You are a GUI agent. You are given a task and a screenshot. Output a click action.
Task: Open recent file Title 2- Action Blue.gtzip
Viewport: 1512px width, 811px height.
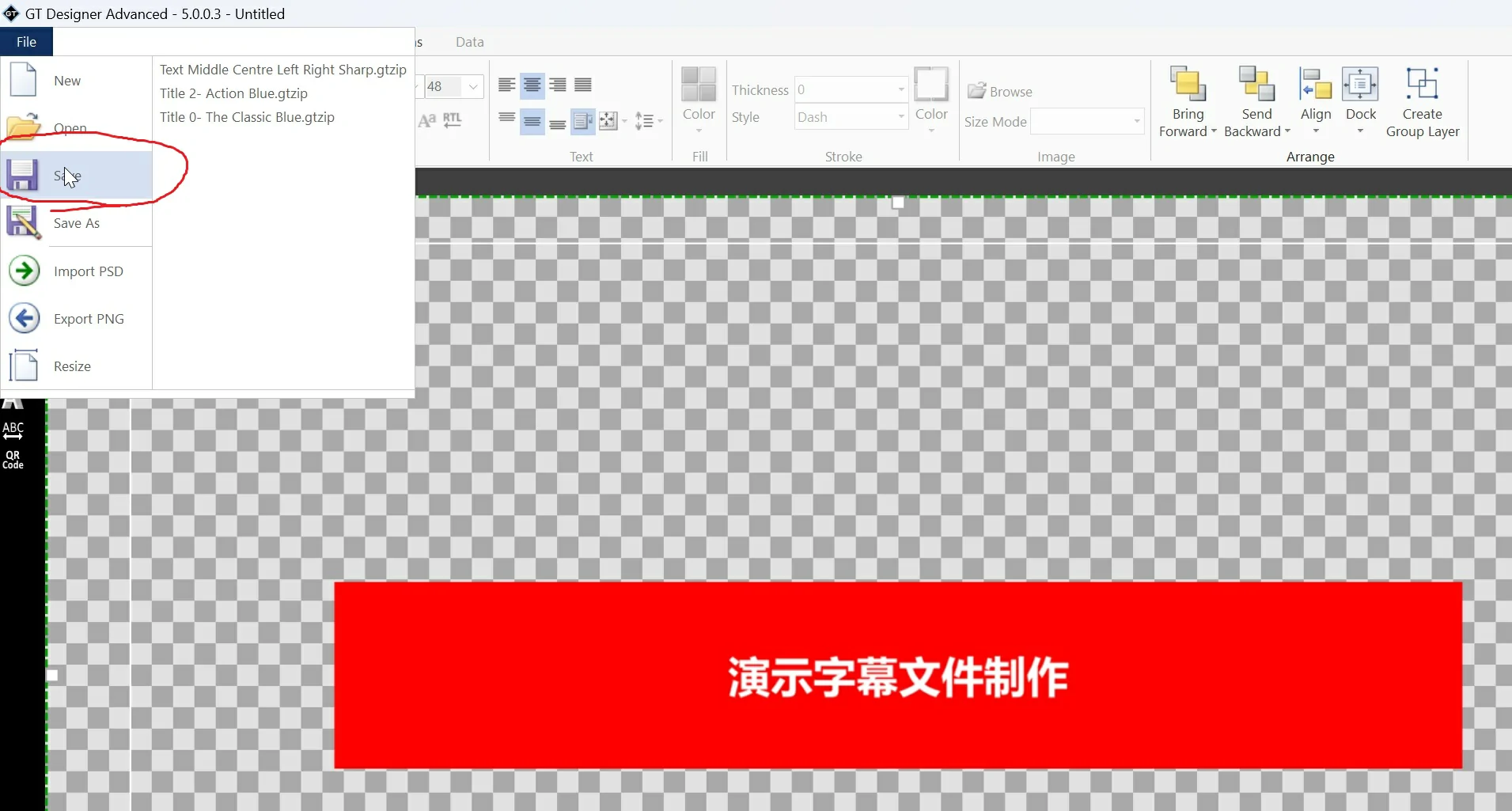[x=233, y=93]
